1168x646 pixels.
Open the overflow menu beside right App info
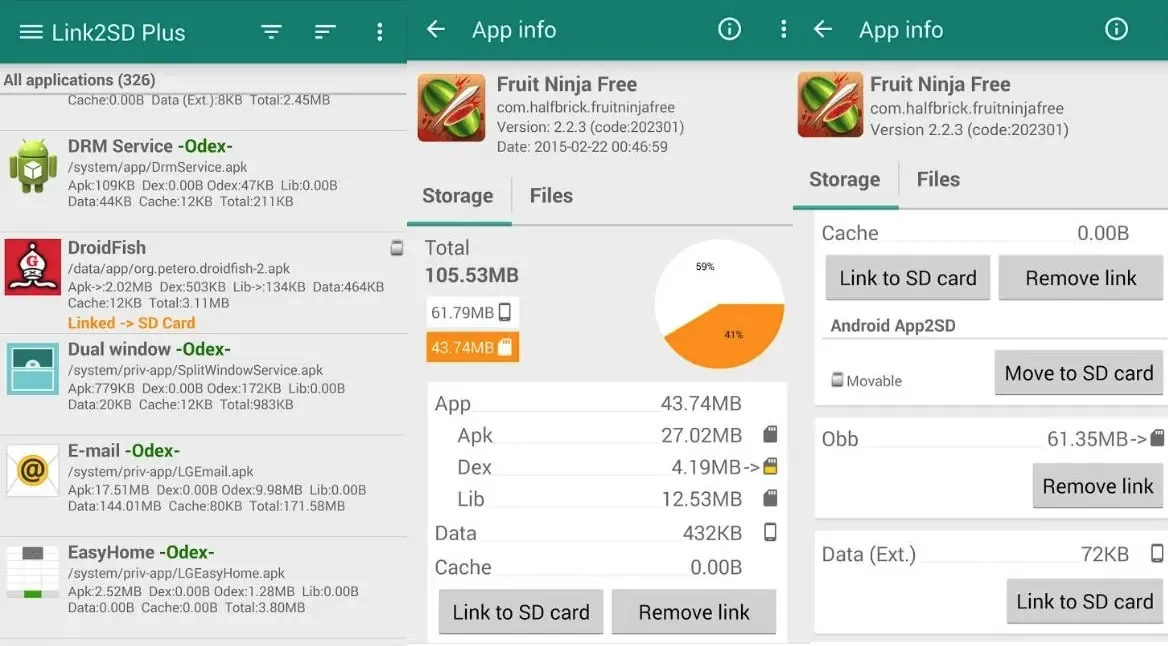783,30
